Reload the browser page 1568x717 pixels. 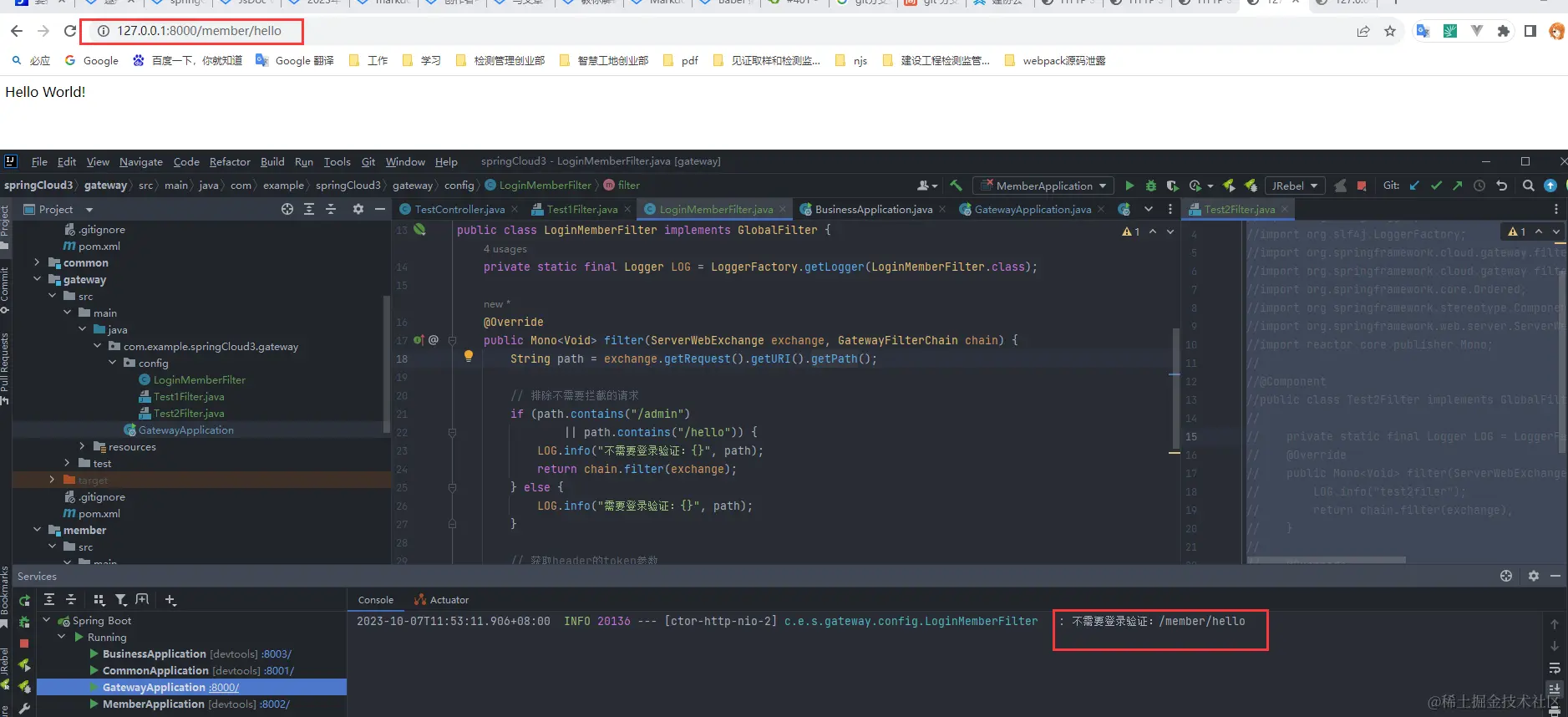(x=70, y=31)
